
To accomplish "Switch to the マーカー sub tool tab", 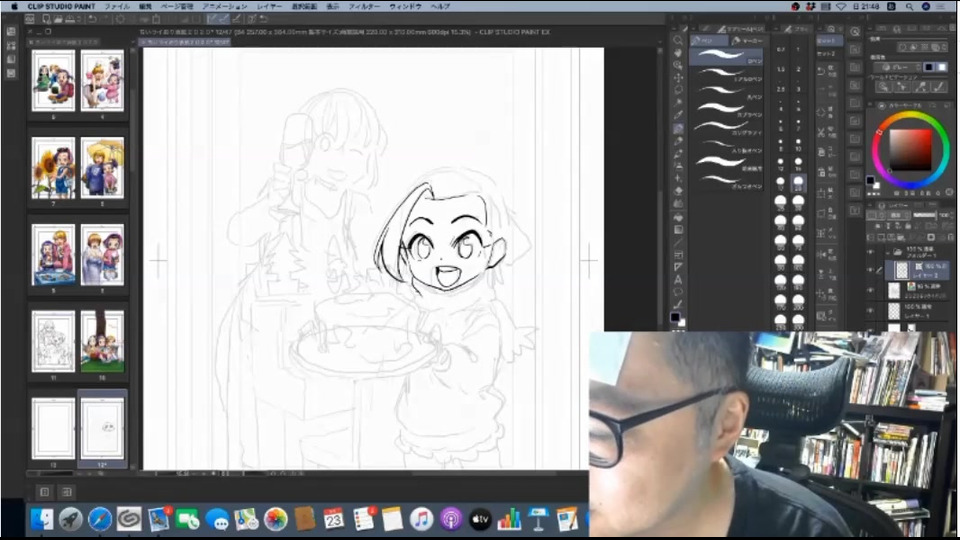I will [x=749, y=40].
